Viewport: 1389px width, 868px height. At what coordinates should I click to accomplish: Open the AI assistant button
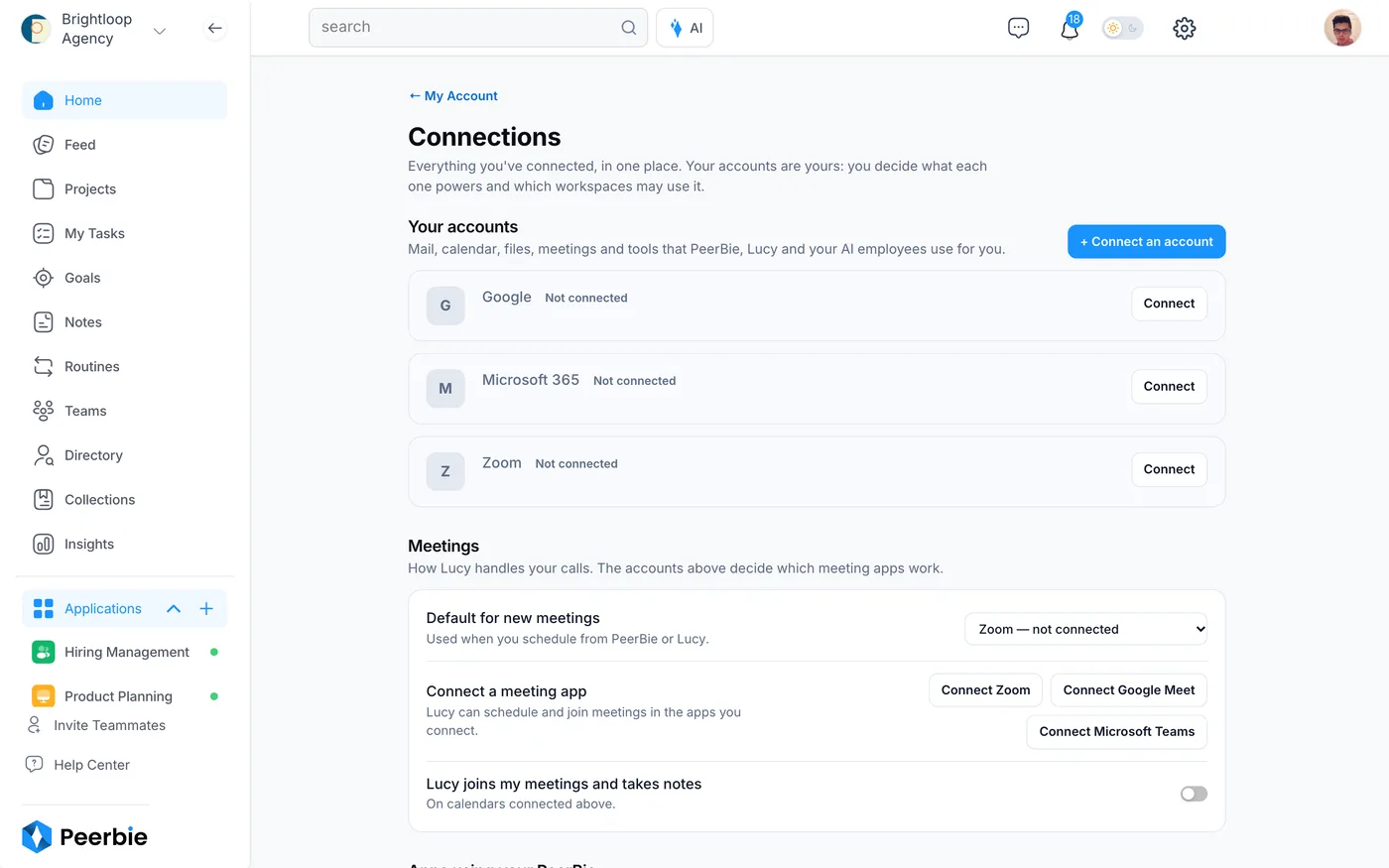pos(685,28)
